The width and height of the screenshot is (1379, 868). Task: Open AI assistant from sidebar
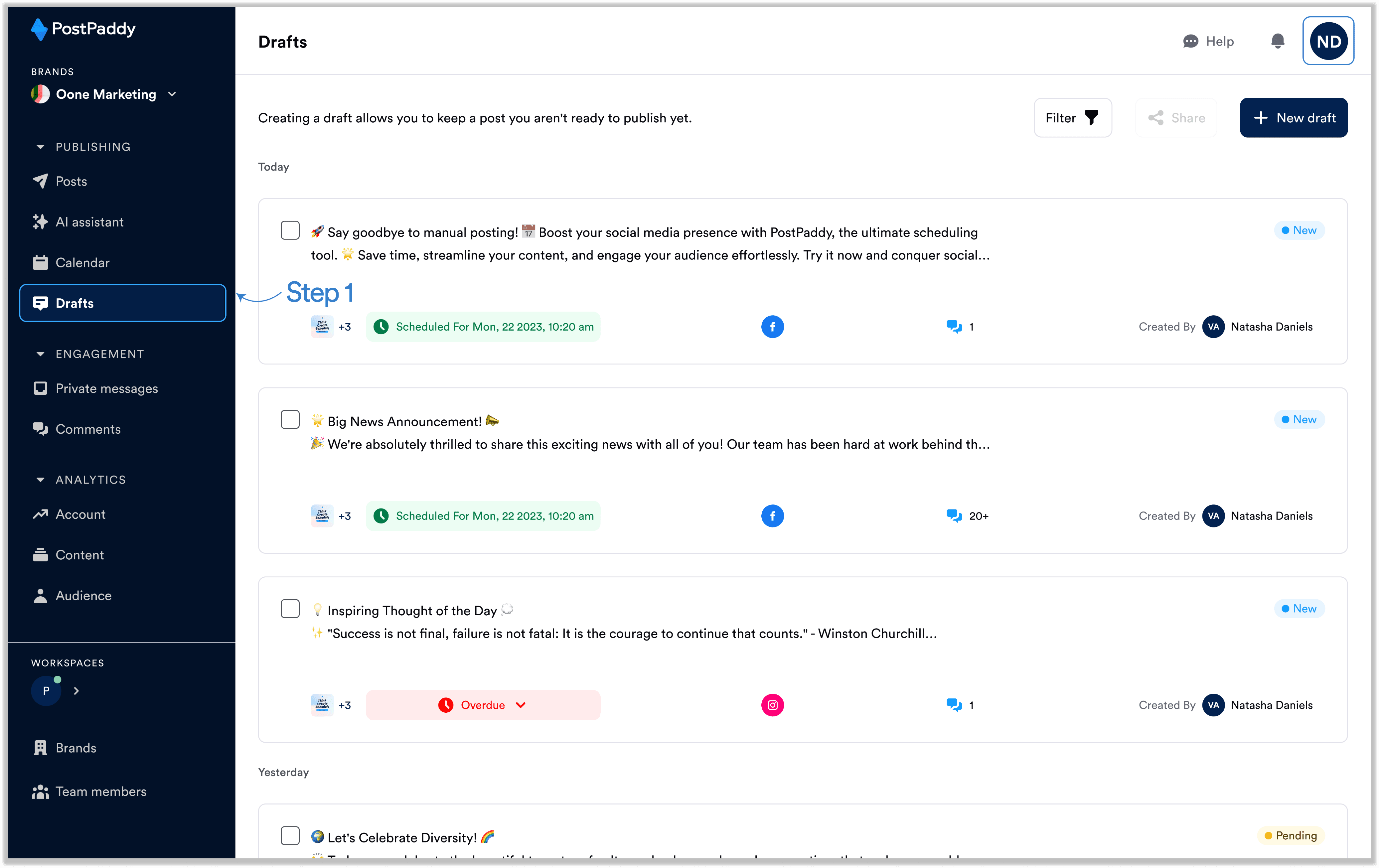pyautogui.click(x=89, y=222)
